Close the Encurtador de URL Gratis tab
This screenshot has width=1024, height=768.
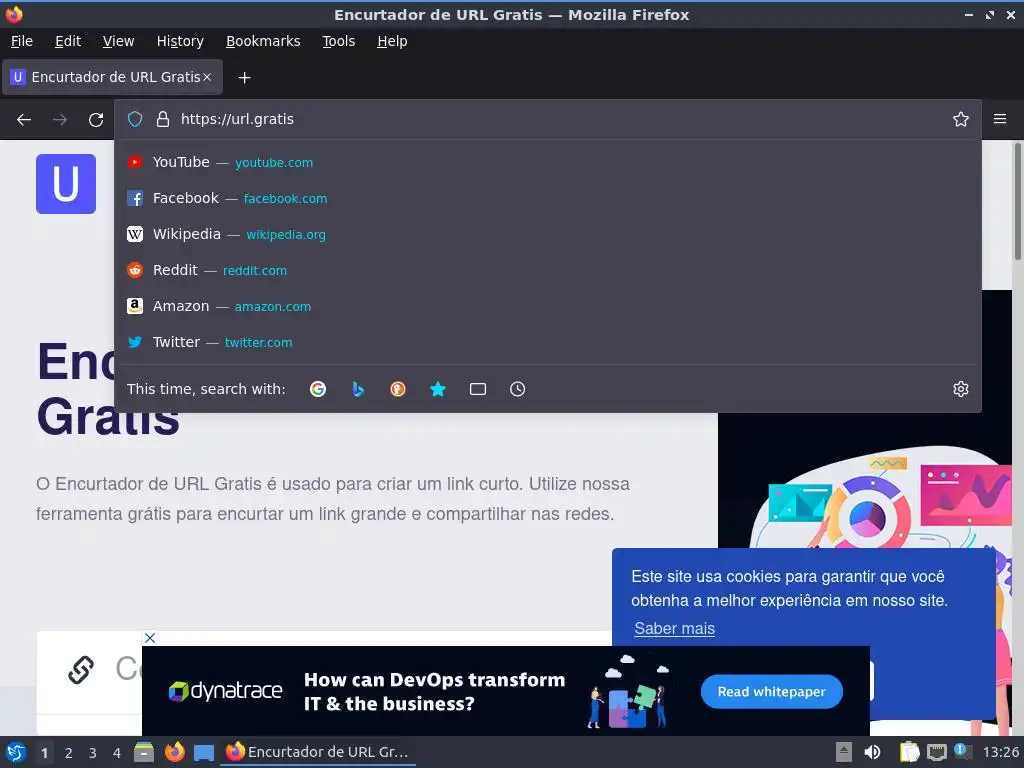point(207,77)
